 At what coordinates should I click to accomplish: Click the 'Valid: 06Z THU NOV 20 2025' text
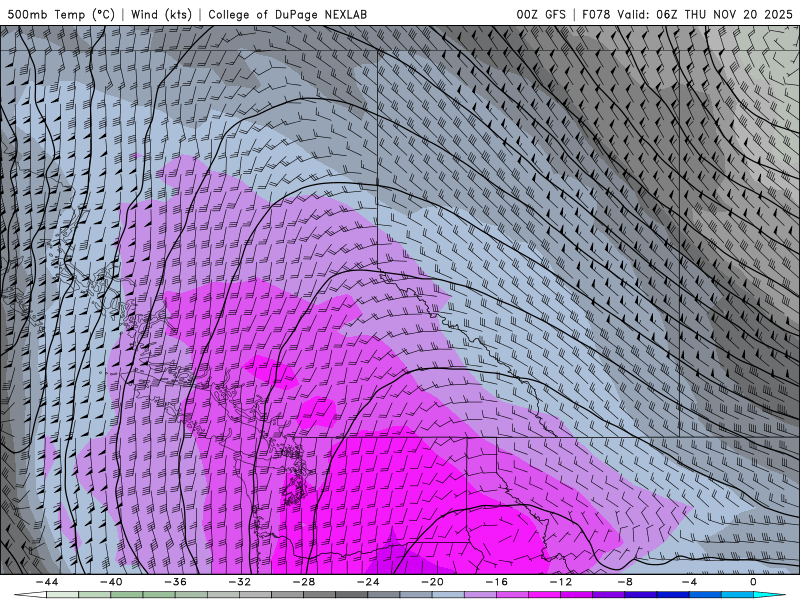pos(705,14)
